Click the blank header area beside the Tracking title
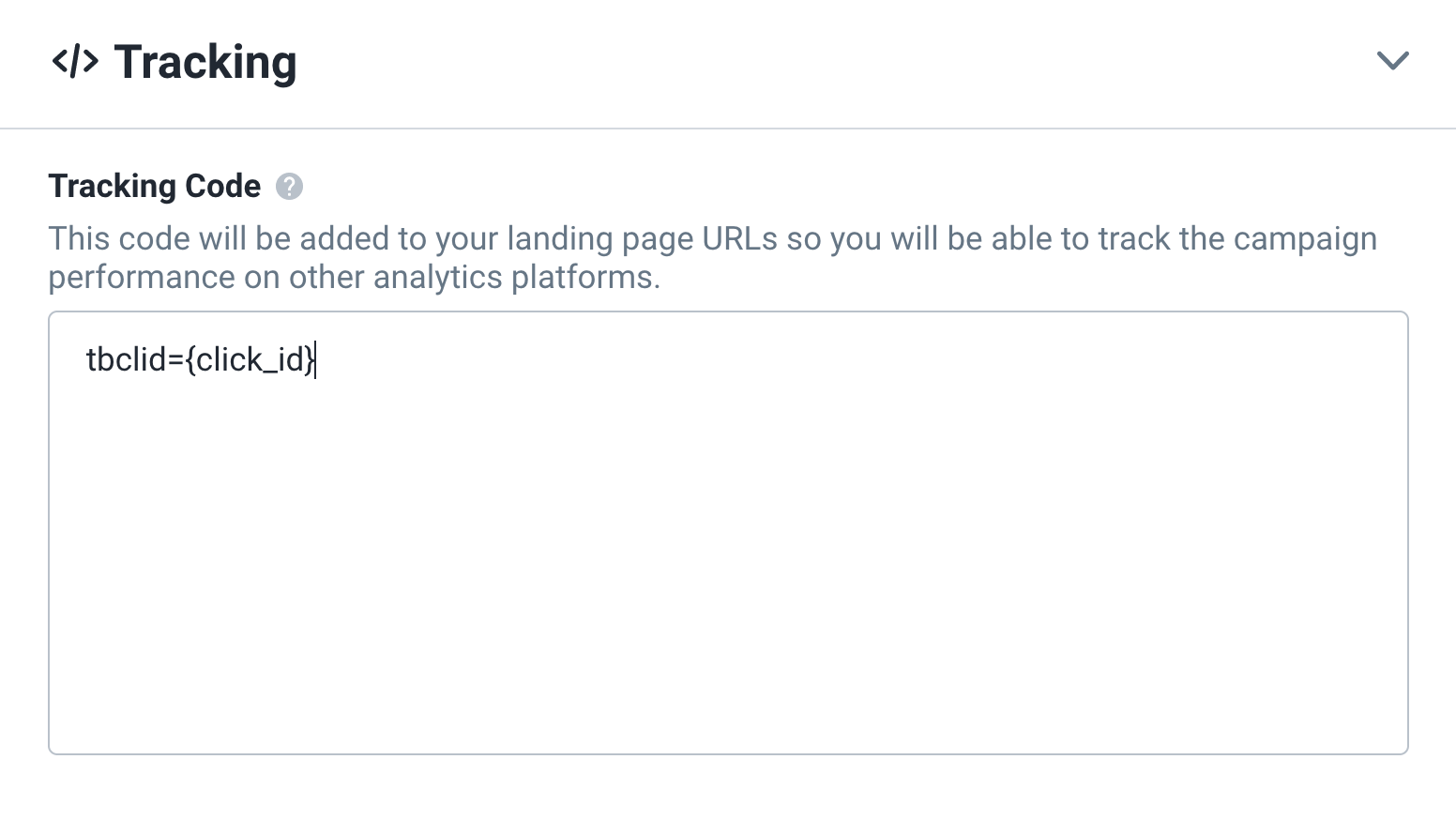The width and height of the screenshot is (1456, 820). [x=835, y=62]
